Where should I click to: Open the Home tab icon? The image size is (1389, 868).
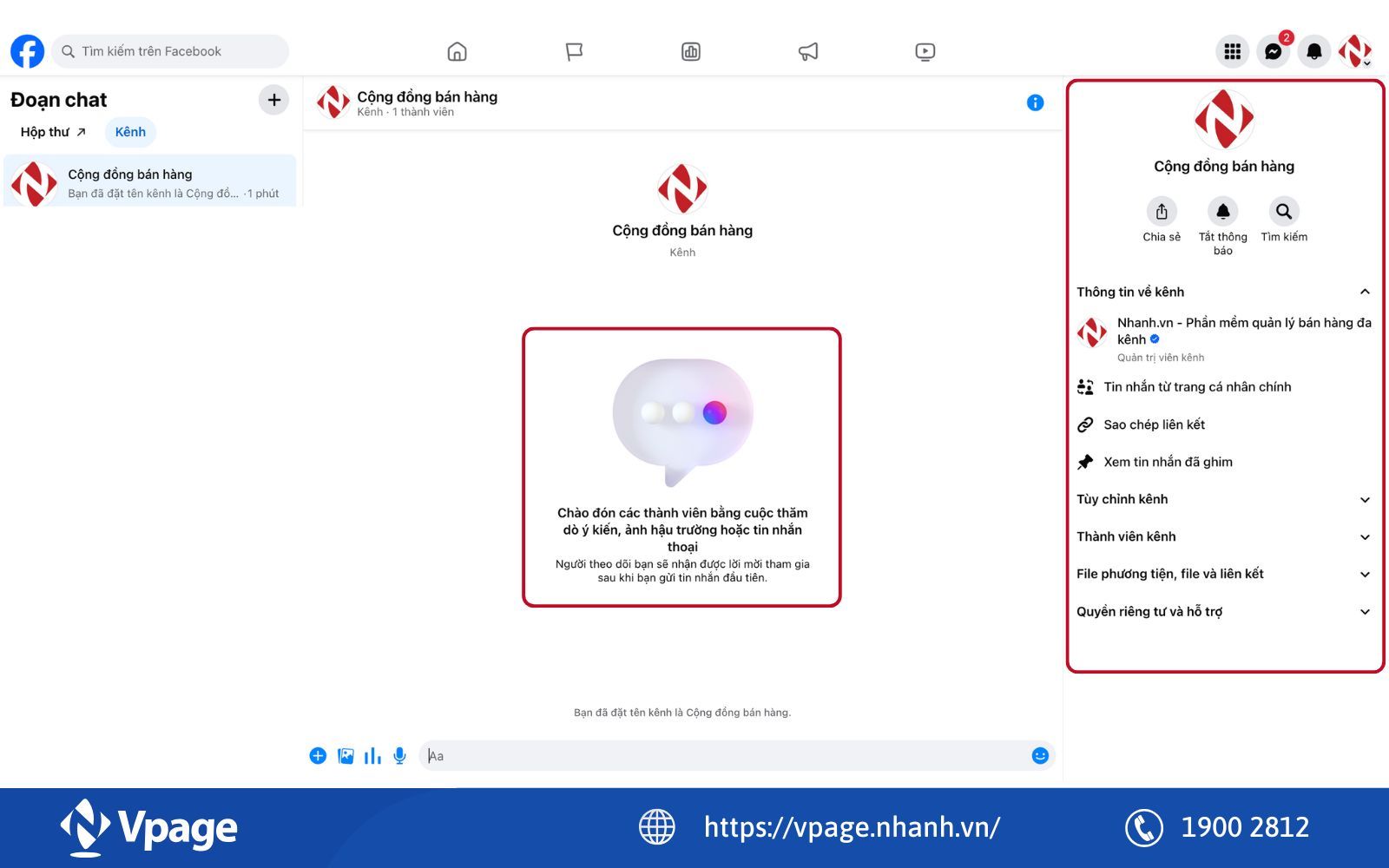[457, 52]
